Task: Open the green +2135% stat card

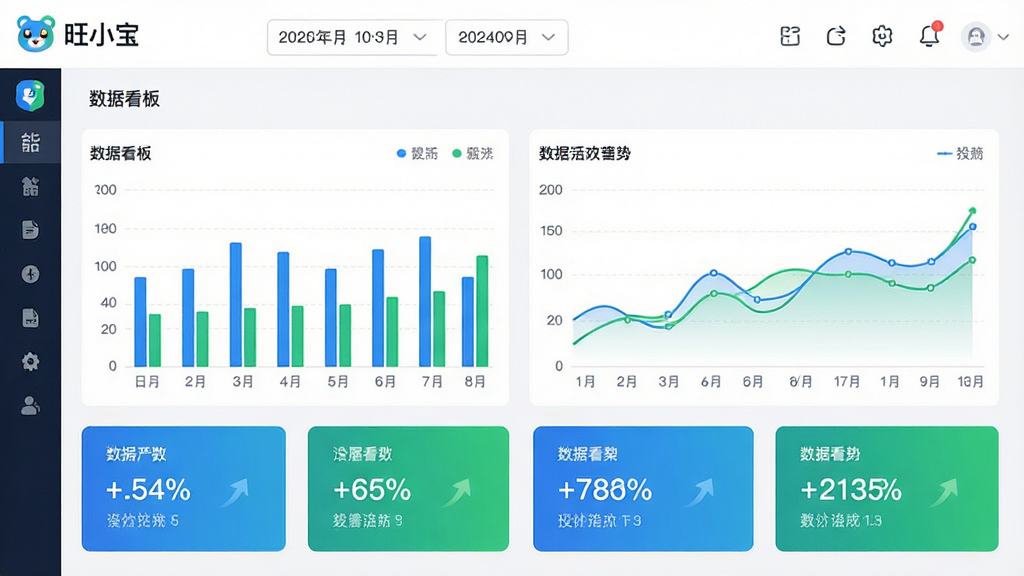Action: tap(887, 488)
